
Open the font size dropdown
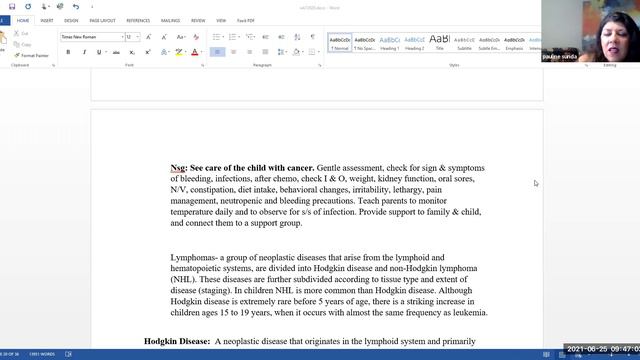138,37
